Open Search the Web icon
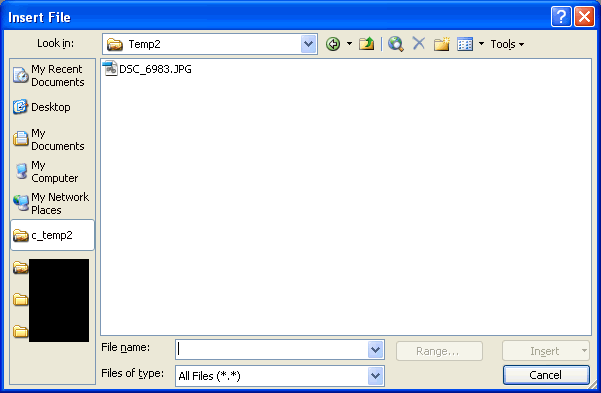This screenshot has height=393, width=601. [x=396, y=44]
